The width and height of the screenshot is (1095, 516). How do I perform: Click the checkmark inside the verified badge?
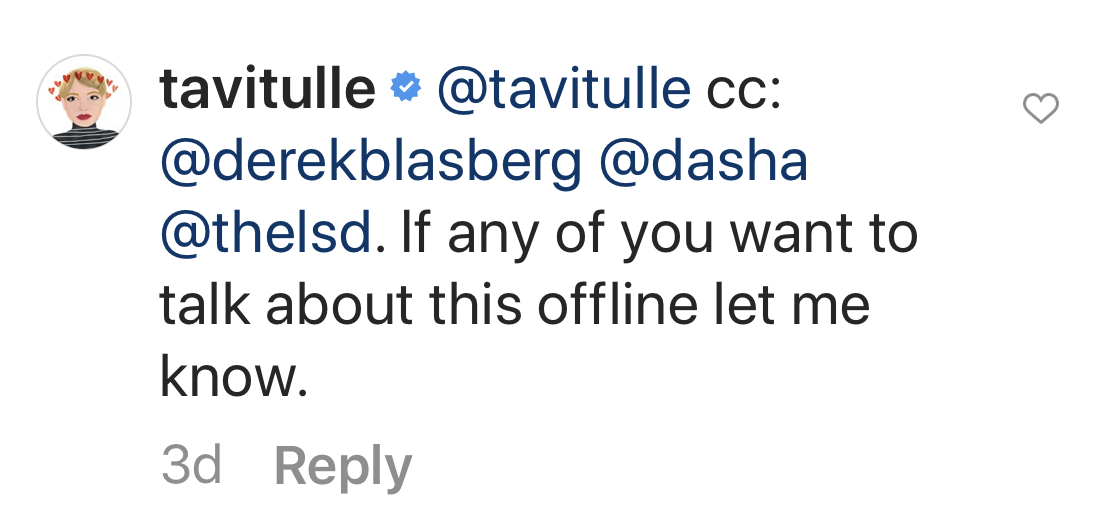[x=405, y=87]
